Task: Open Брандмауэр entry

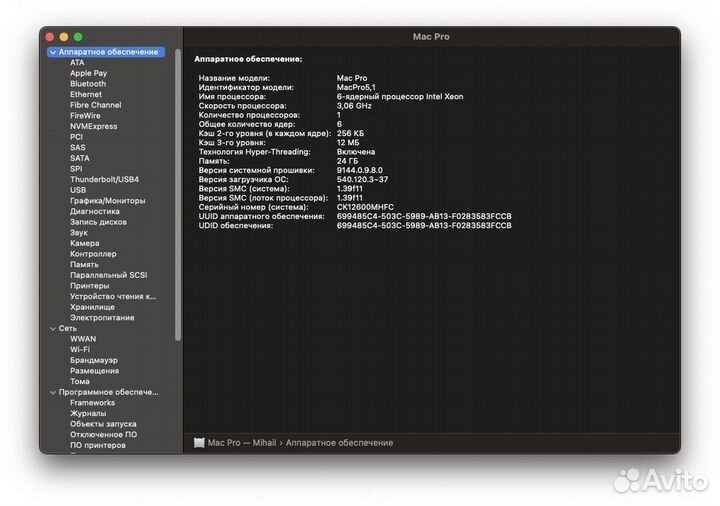Action: [x=94, y=360]
